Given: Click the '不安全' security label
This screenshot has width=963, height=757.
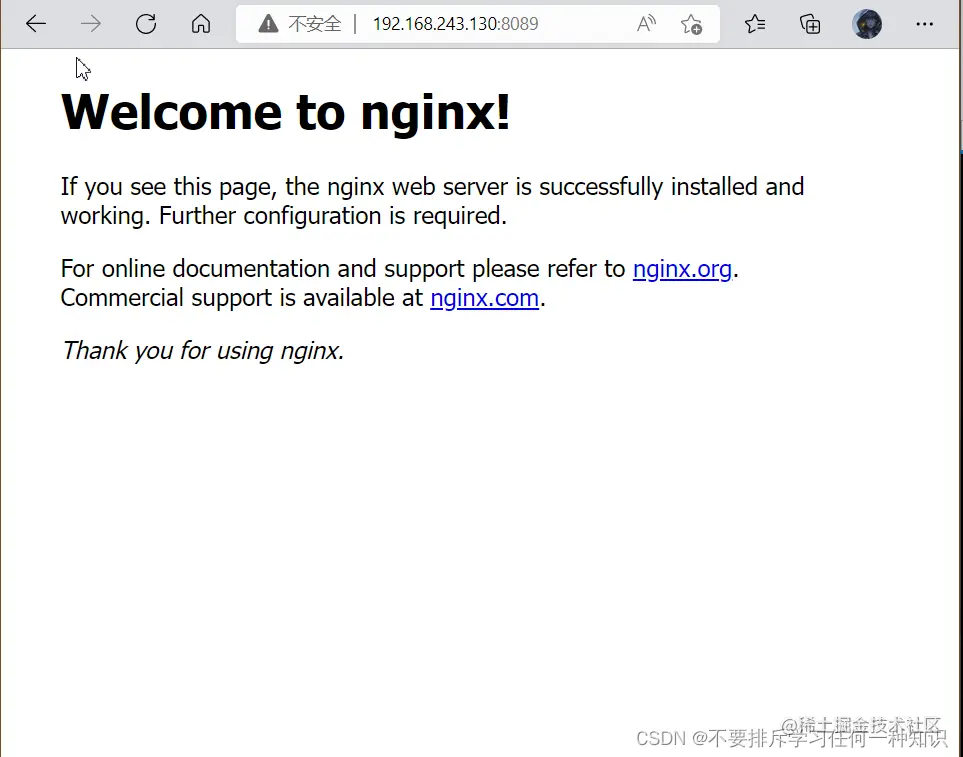Looking at the screenshot, I should (x=314, y=24).
